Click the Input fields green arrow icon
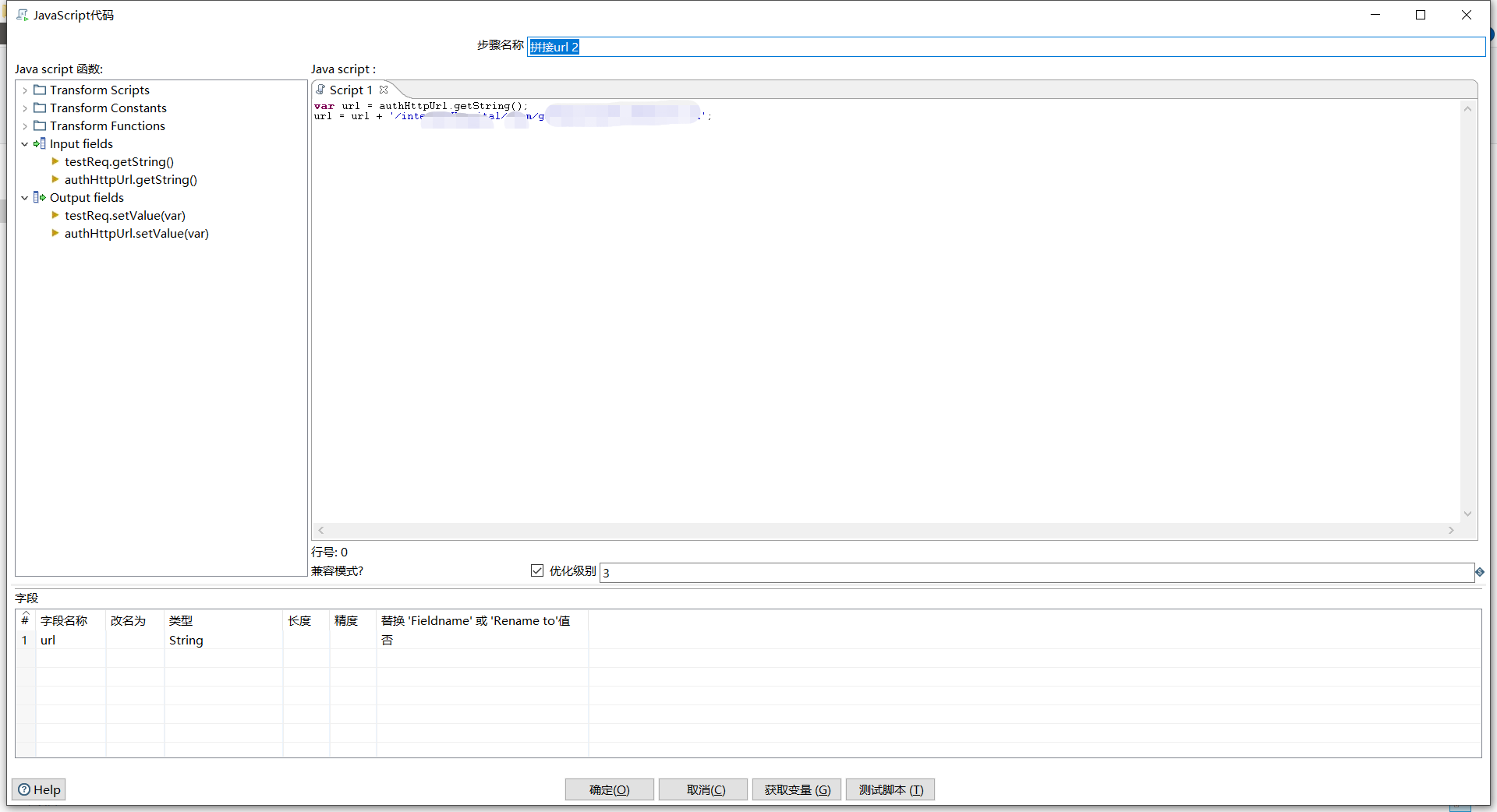Screen dimensions: 1497x812 click(38, 143)
